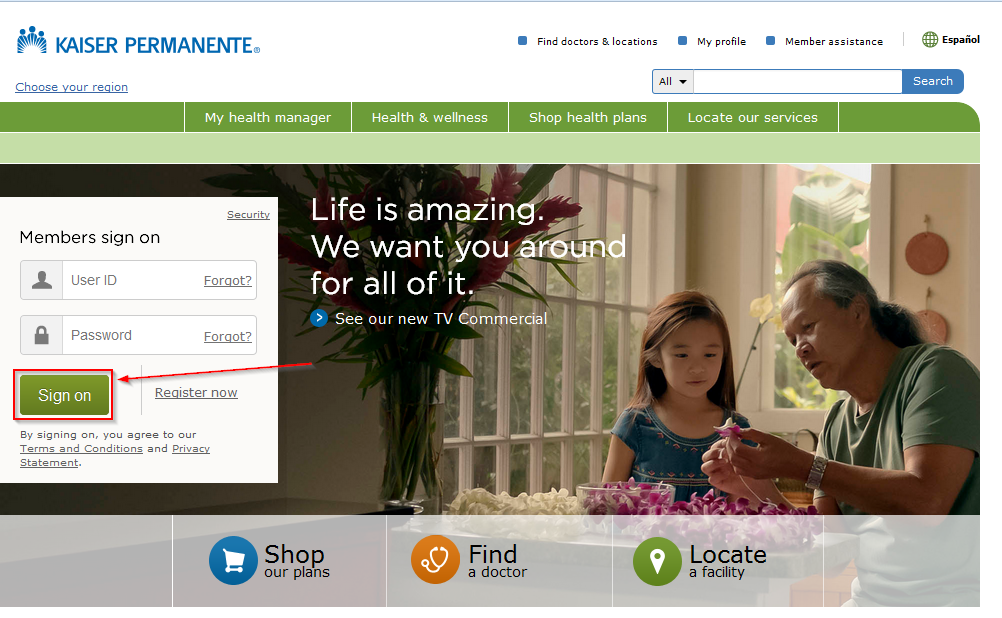Click Forgot? link for User ID
This screenshot has width=1002, height=618.
227,281
